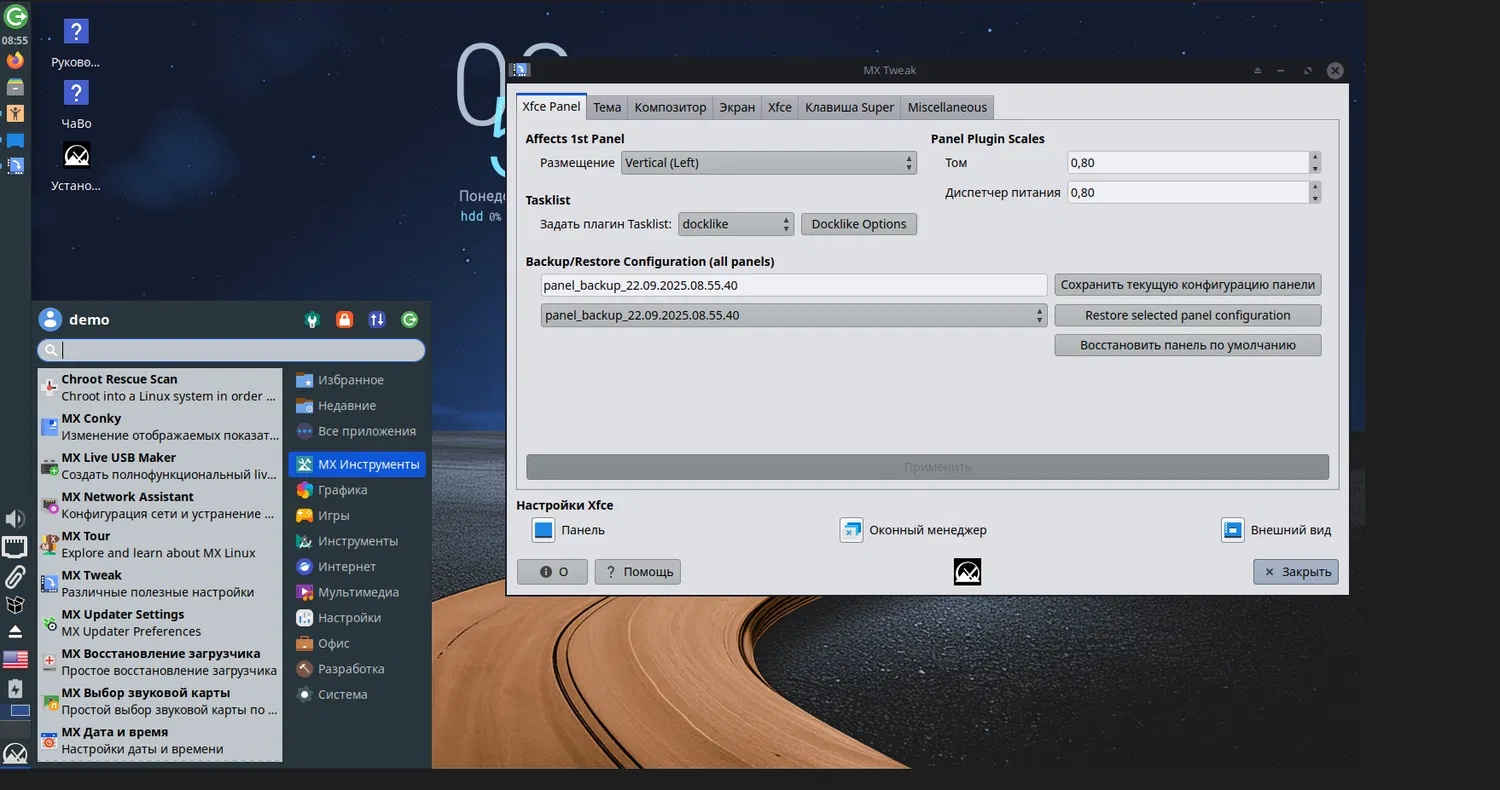This screenshot has height=790, width=1500.
Task: Expand the panel backup selection dropdown
Action: pyautogui.click(x=794, y=315)
